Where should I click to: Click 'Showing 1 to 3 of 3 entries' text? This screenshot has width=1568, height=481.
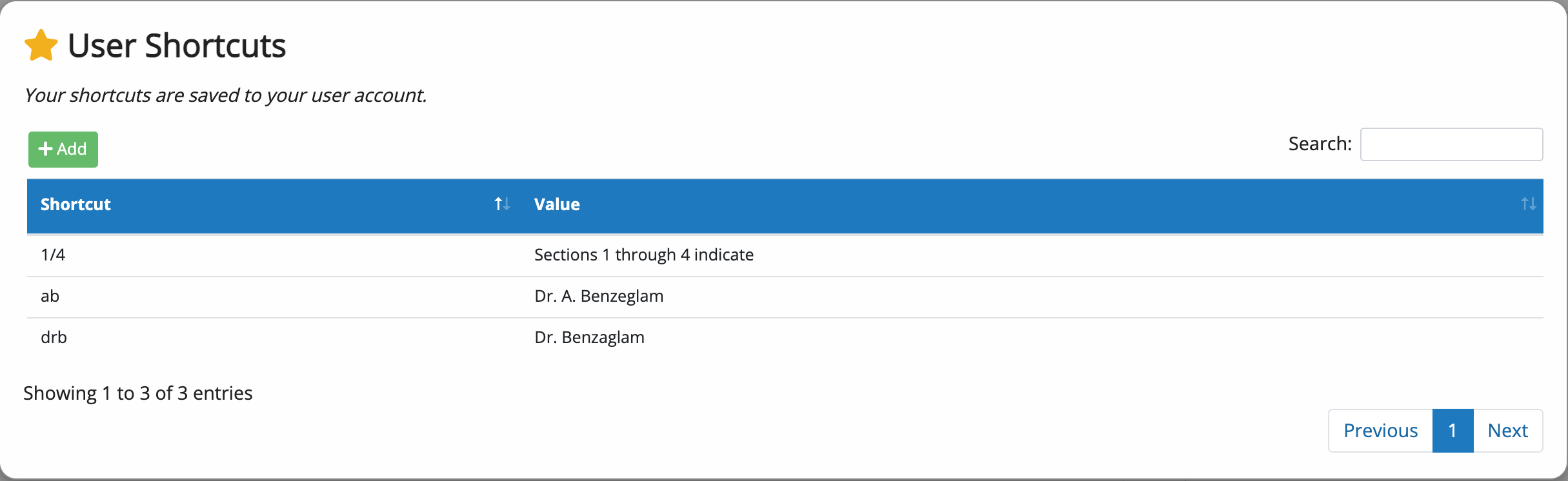click(138, 393)
